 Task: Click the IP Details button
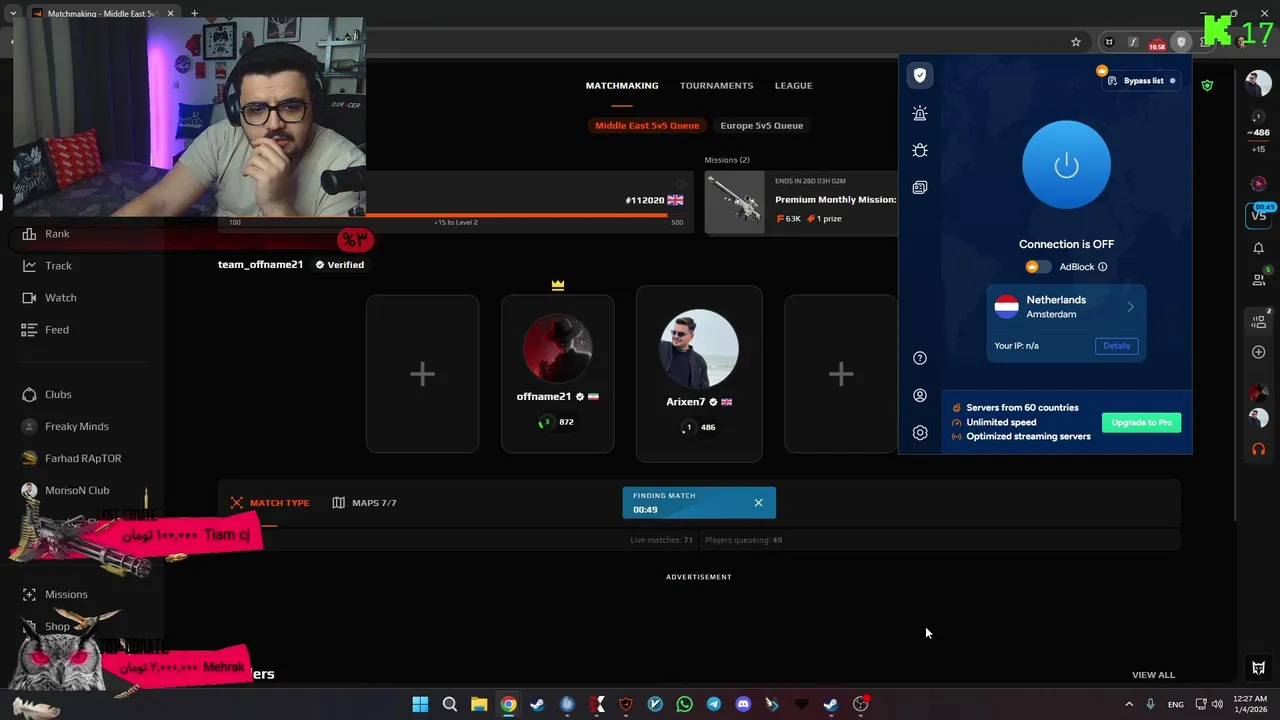click(1116, 346)
